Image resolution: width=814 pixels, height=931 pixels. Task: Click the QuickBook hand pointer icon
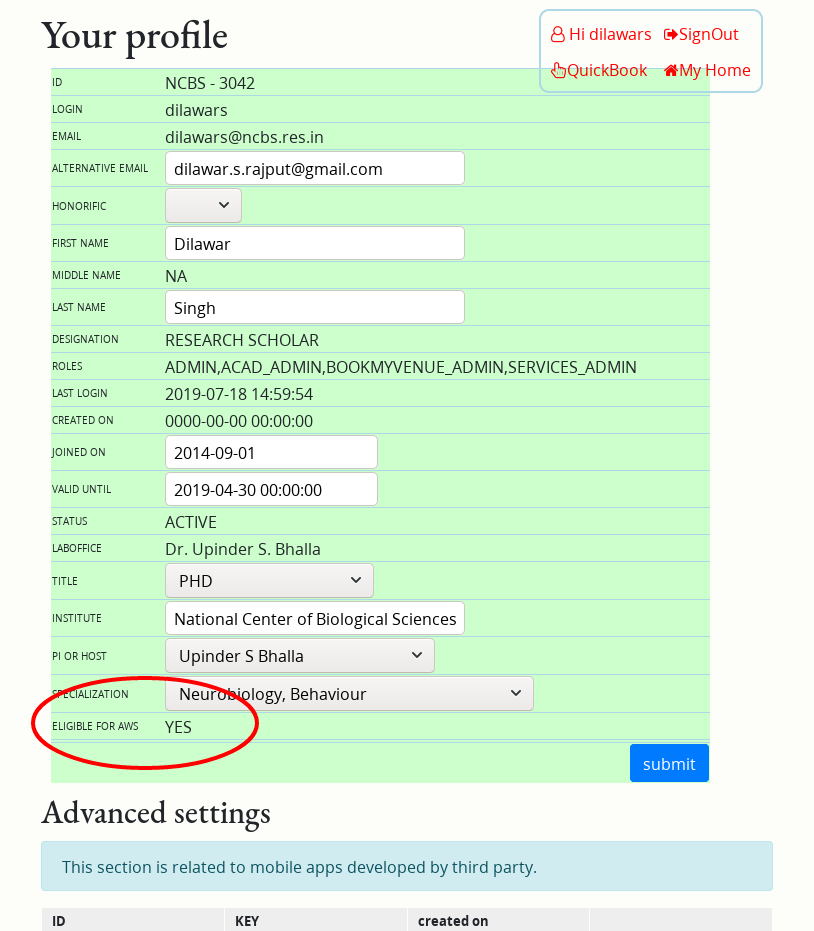tap(558, 71)
